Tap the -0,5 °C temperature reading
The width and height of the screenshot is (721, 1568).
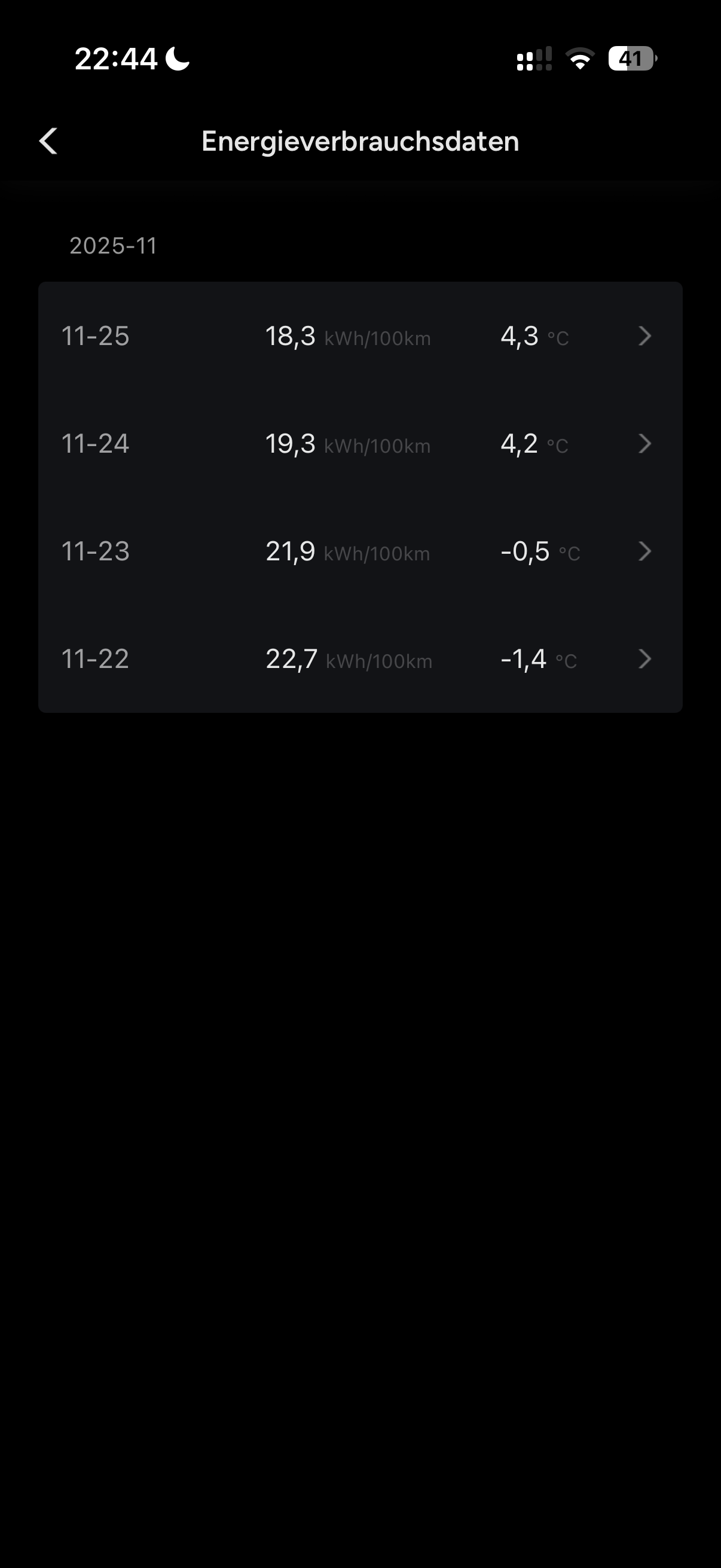pyautogui.click(x=540, y=551)
